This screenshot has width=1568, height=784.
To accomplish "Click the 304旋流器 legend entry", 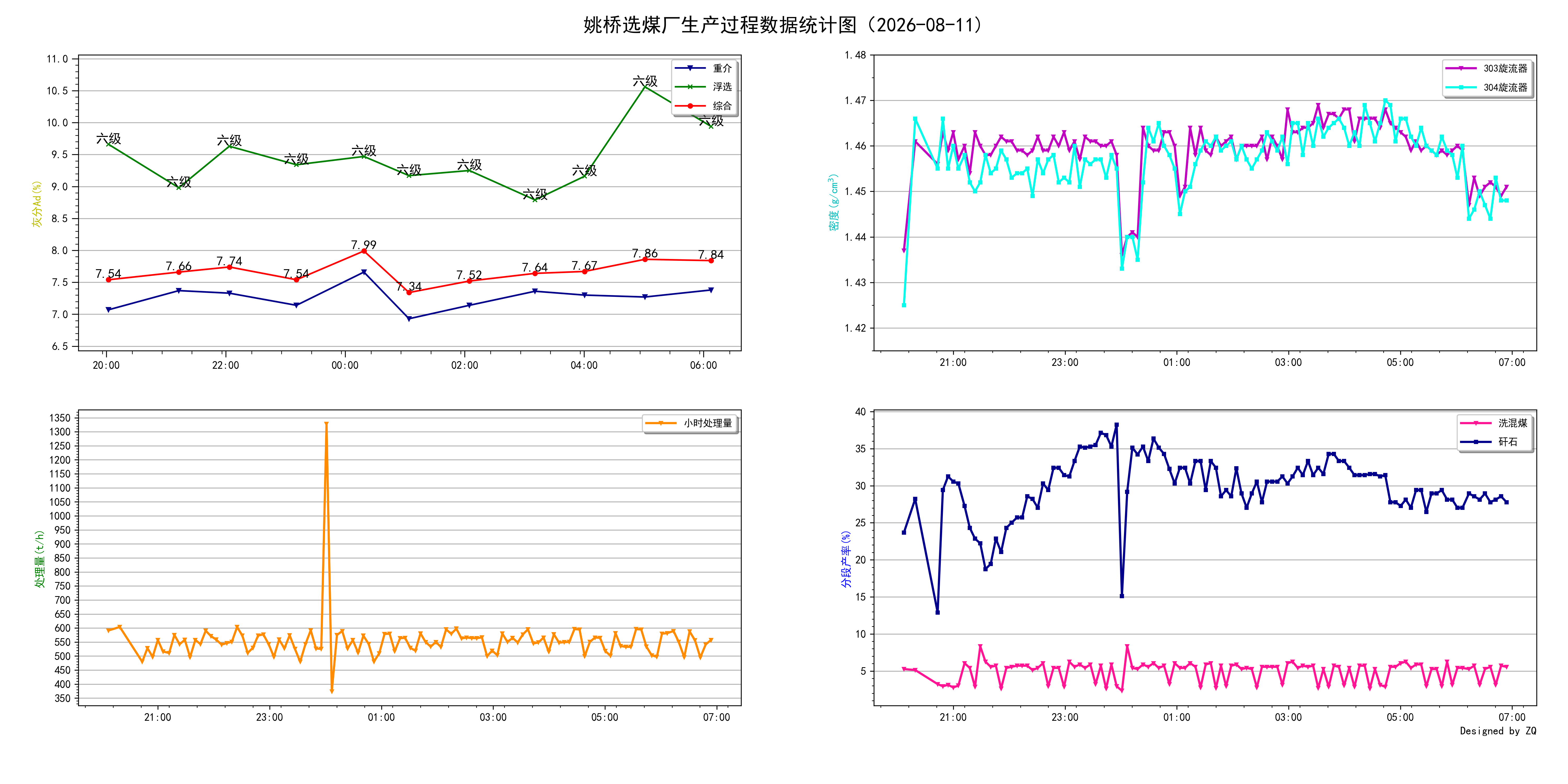I will (x=1486, y=87).
